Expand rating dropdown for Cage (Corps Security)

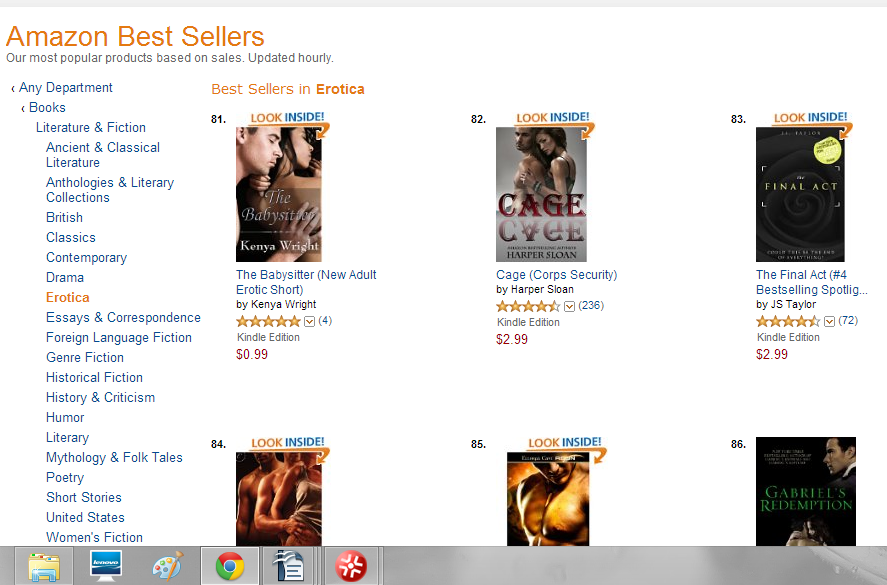570,306
